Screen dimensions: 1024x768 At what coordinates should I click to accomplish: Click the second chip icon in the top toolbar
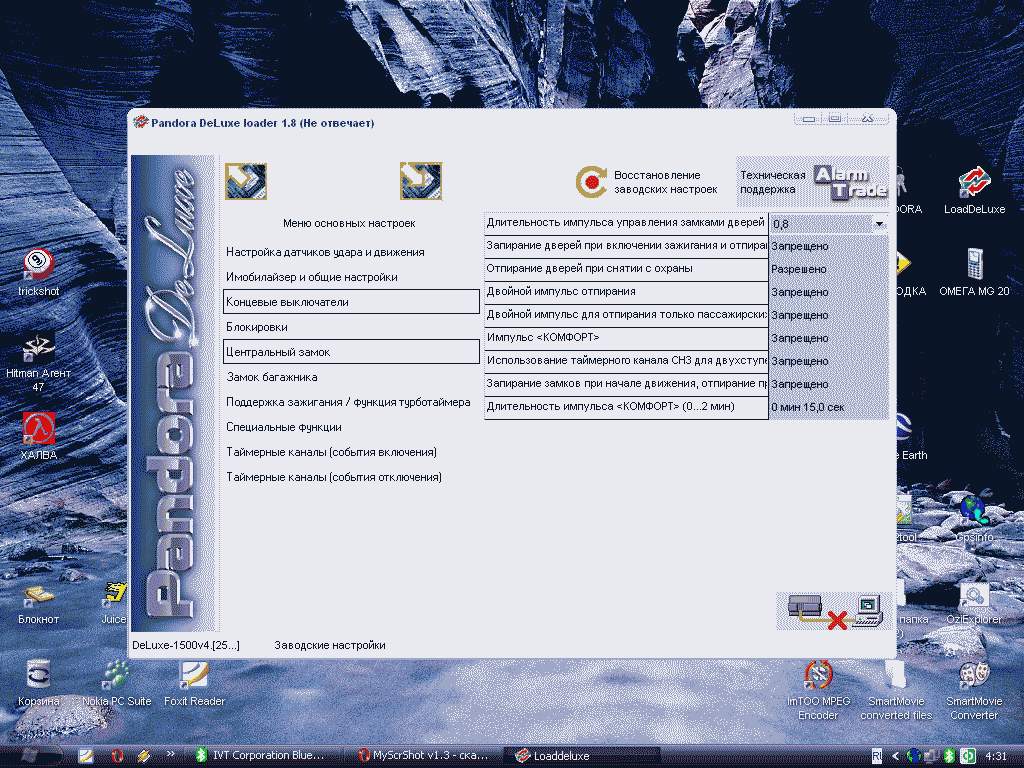coord(420,181)
